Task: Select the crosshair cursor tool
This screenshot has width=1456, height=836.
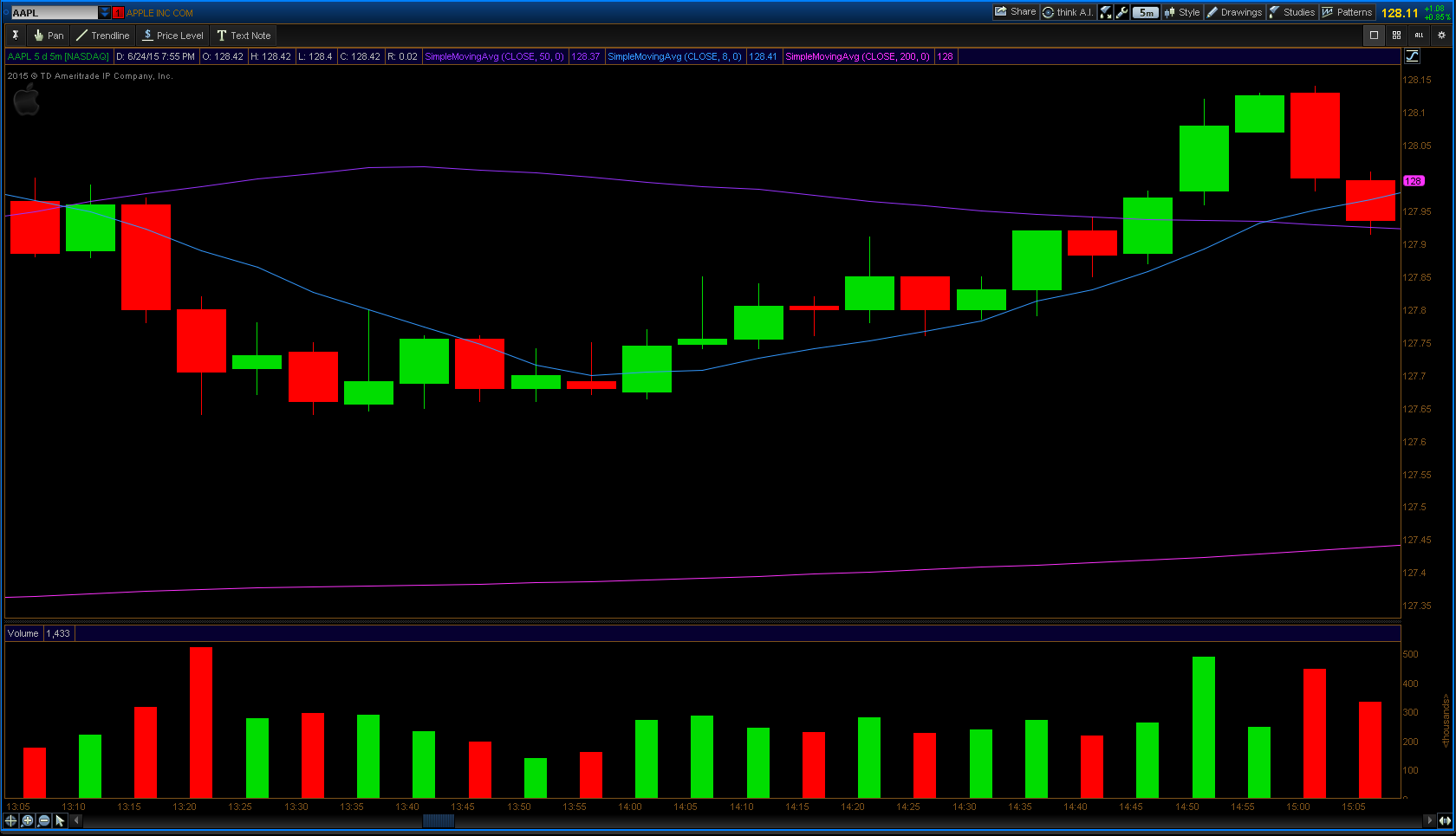Action: 11,820
